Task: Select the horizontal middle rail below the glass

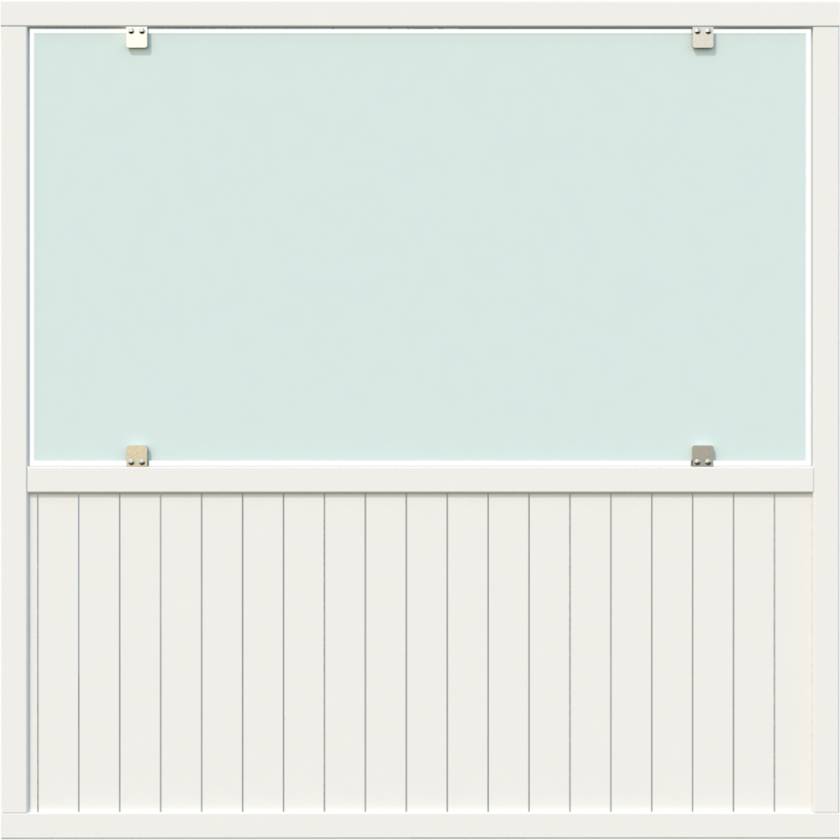Action: (x=419, y=480)
